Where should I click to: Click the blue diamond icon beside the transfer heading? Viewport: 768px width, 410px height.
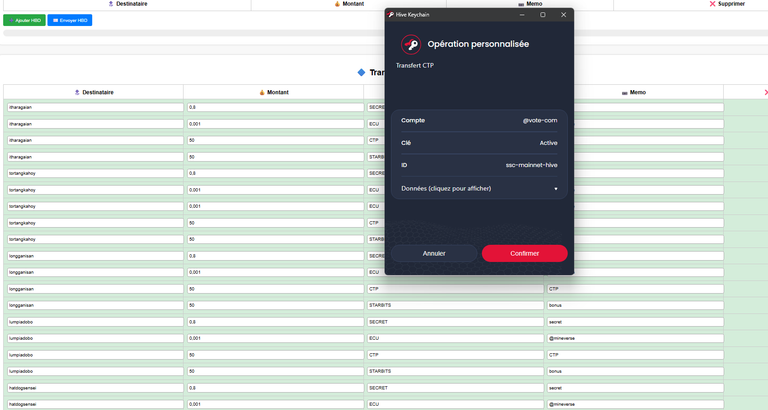pos(361,72)
